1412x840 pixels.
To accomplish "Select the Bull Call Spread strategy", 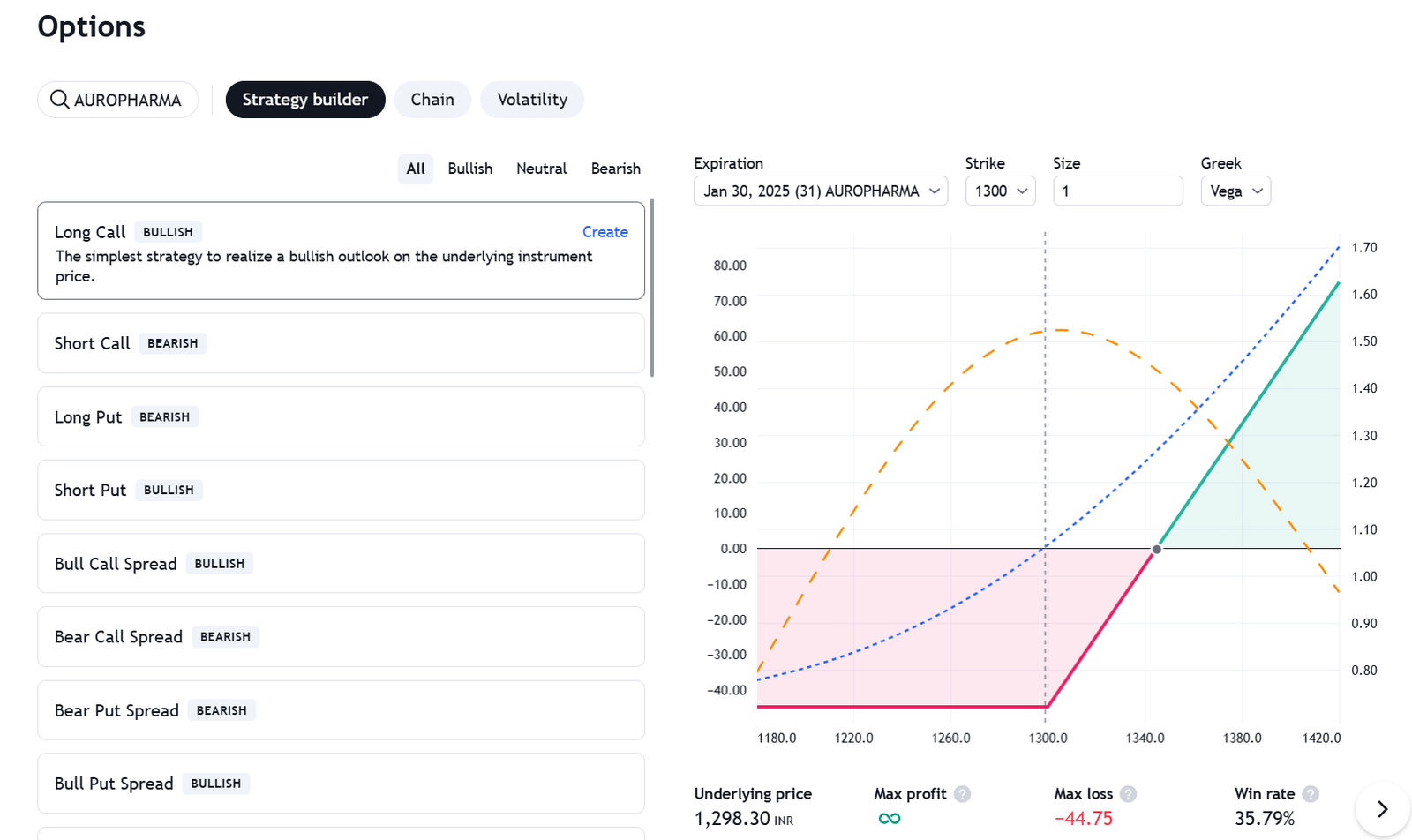I will [116, 564].
